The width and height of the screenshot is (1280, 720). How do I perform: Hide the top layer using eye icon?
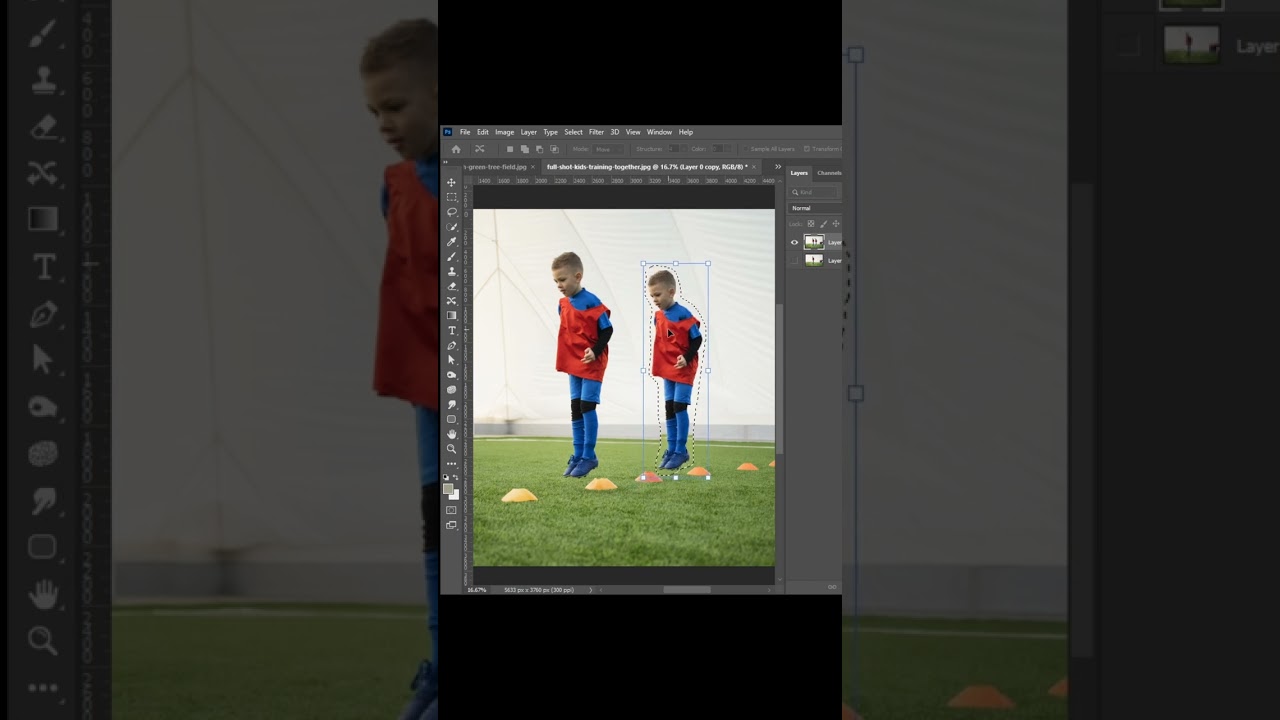(795, 242)
